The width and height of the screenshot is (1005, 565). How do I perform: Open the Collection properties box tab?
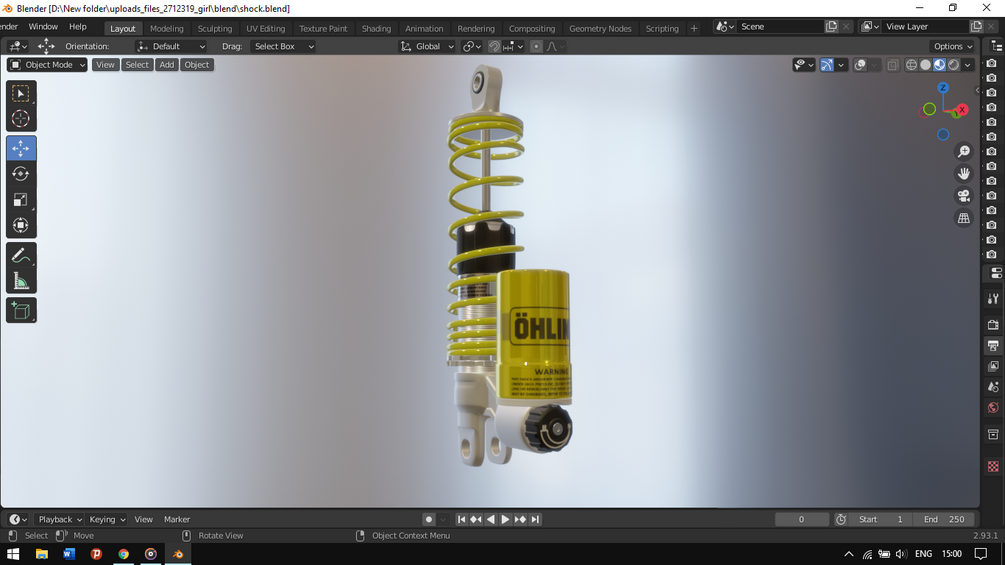tap(993, 434)
